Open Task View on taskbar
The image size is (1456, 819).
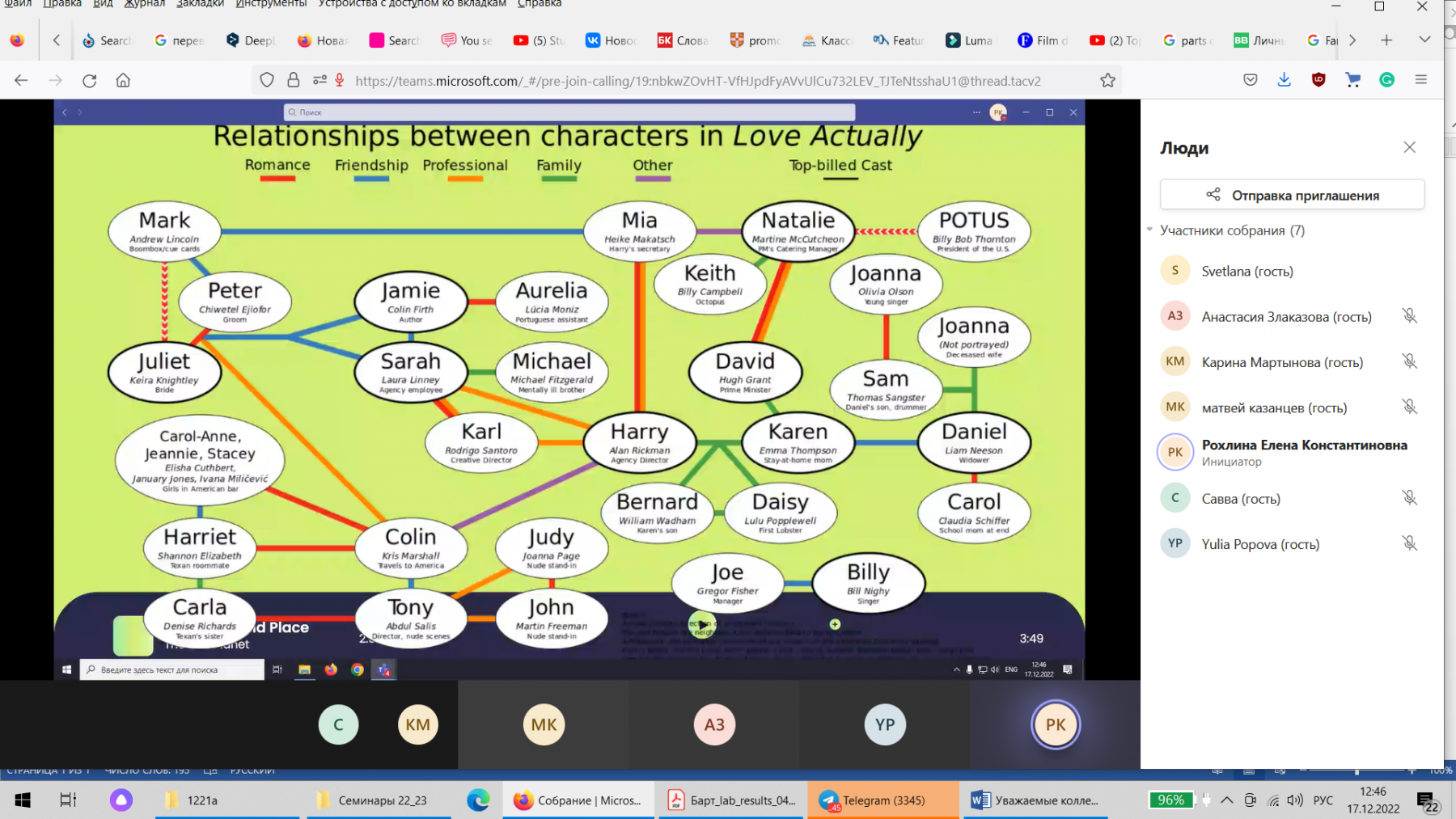click(68, 800)
